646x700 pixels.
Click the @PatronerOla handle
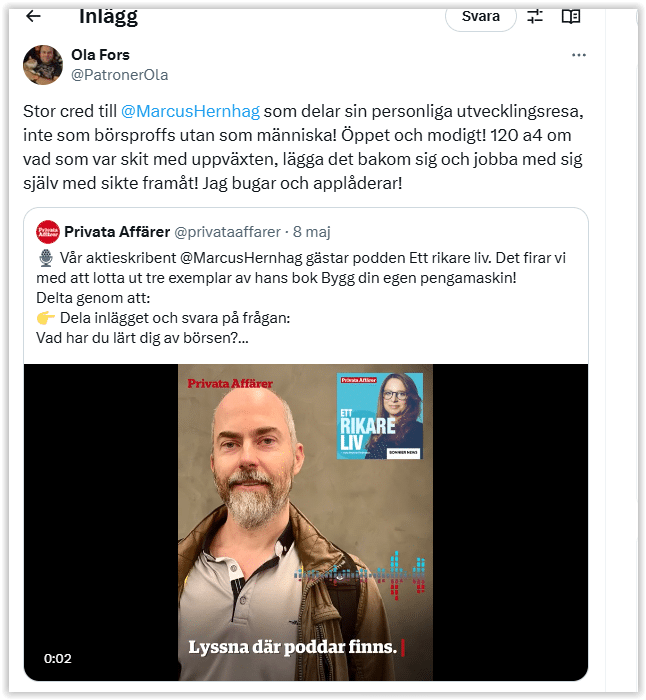coord(120,75)
